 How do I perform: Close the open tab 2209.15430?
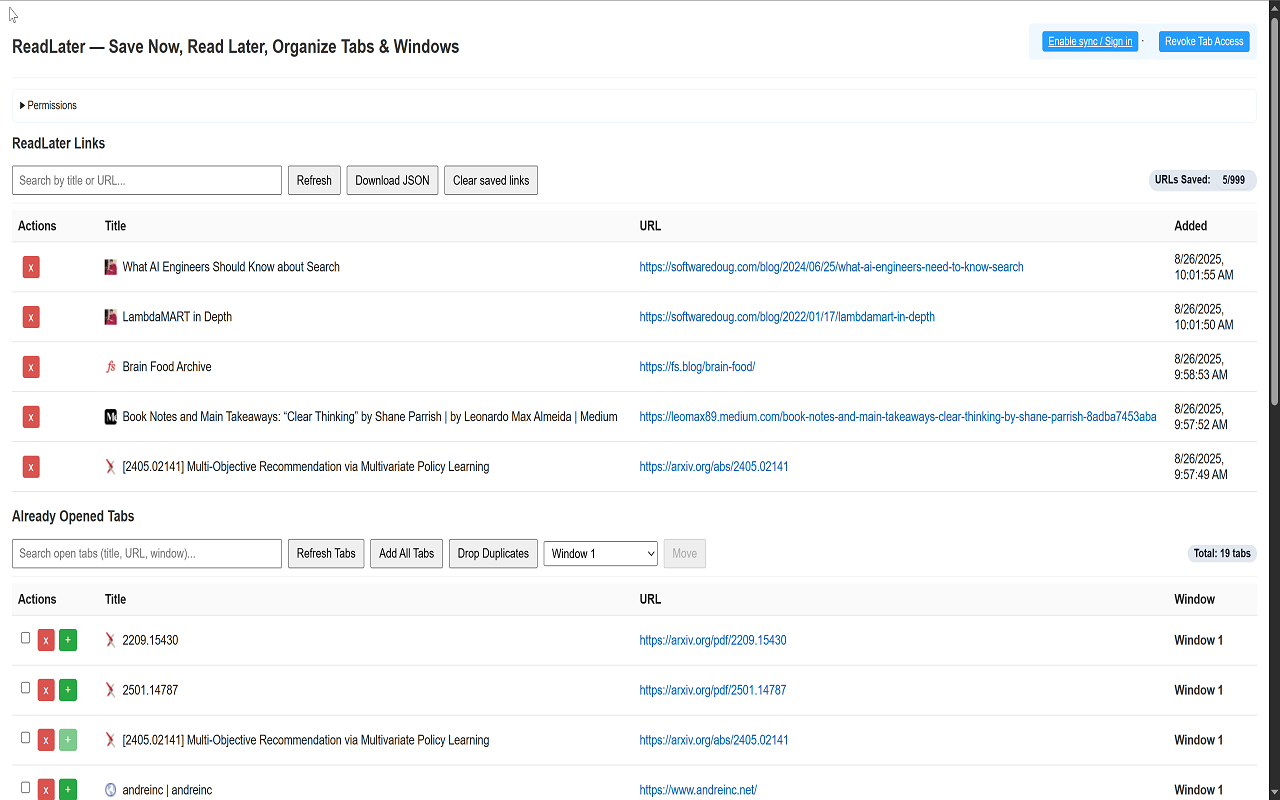point(46,640)
